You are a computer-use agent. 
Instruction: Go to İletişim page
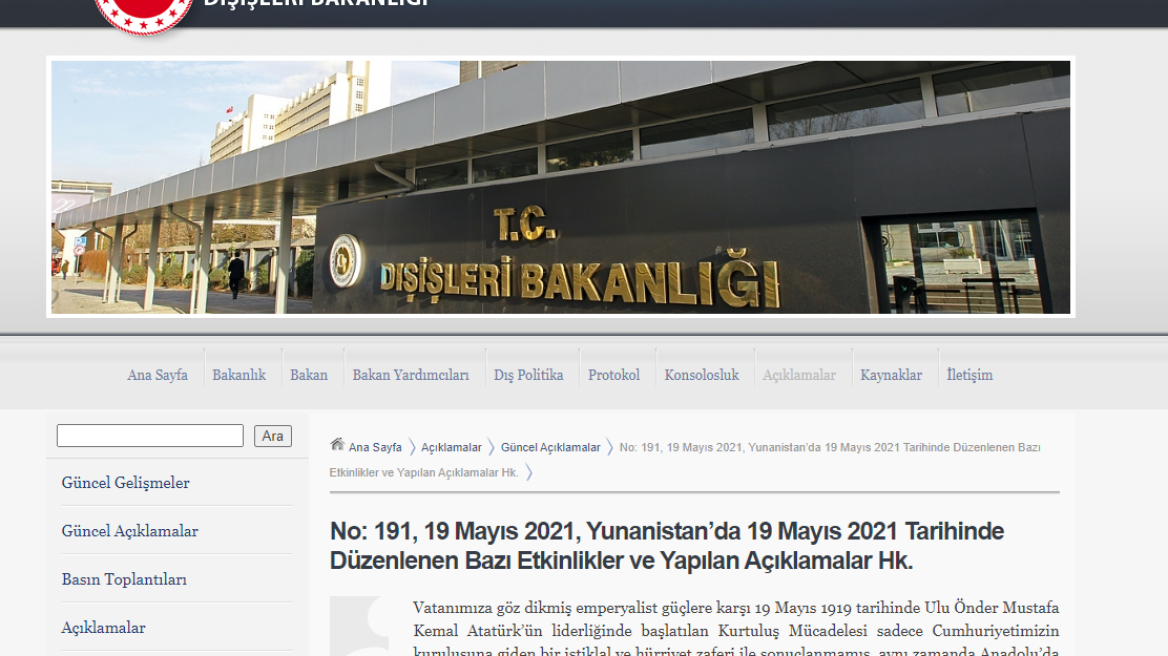(x=969, y=375)
